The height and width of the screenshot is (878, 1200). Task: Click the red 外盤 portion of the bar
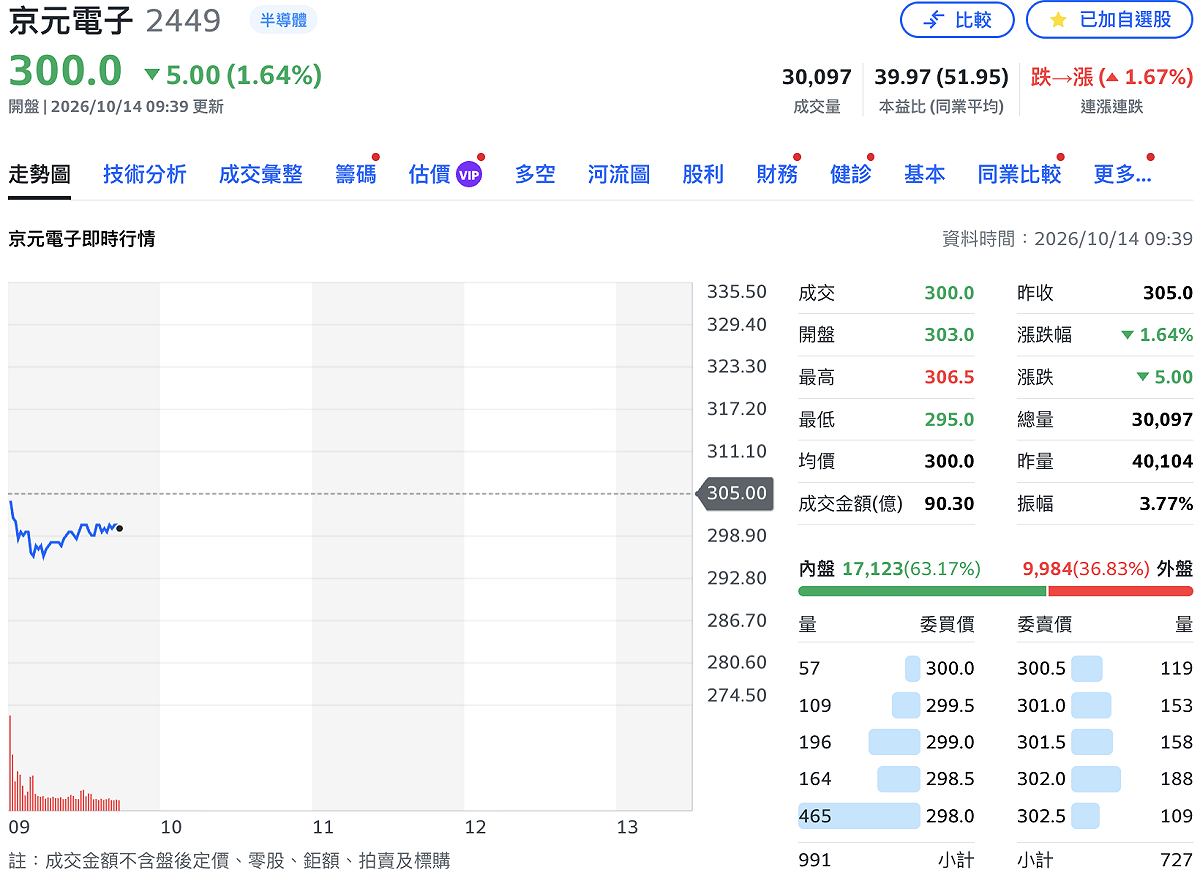1120,591
